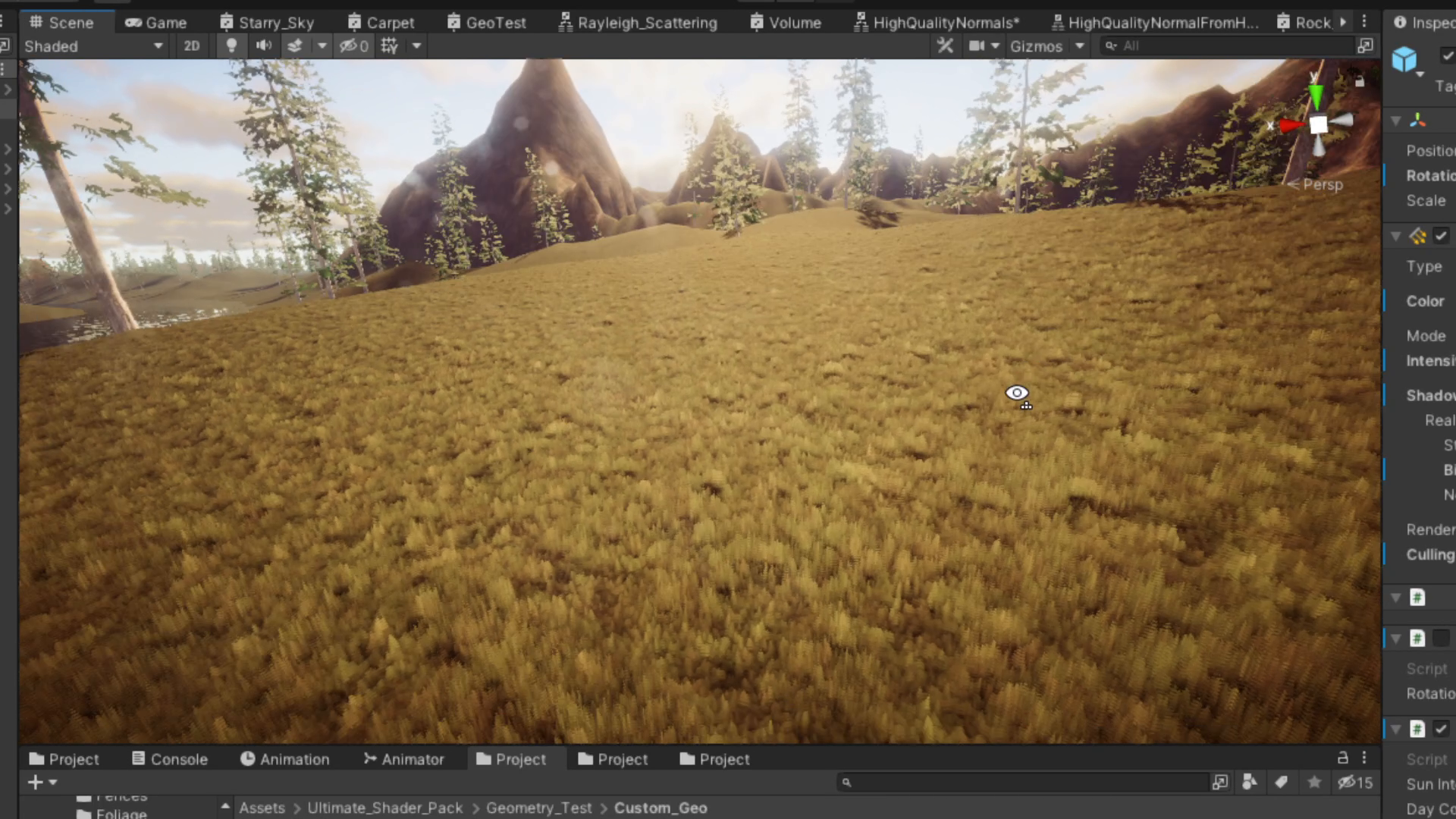Disable the Sun Intensity script checkbox

[1441, 729]
